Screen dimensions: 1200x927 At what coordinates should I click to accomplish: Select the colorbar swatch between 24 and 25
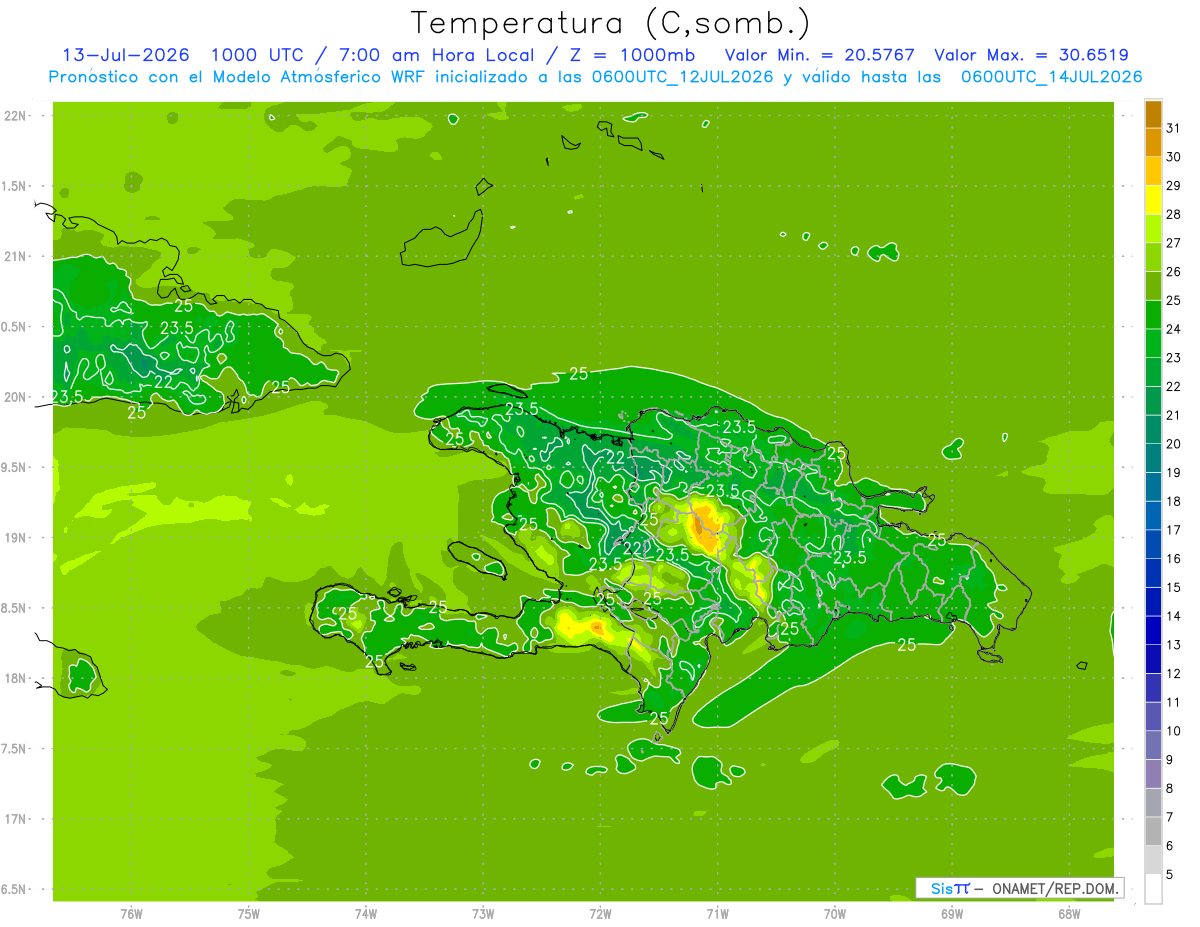click(1153, 315)
